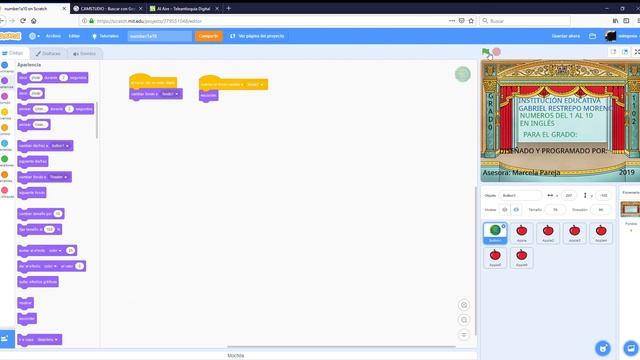
Task: Hide the sprite with crossed eye icon
Action: tap(516, 209)
